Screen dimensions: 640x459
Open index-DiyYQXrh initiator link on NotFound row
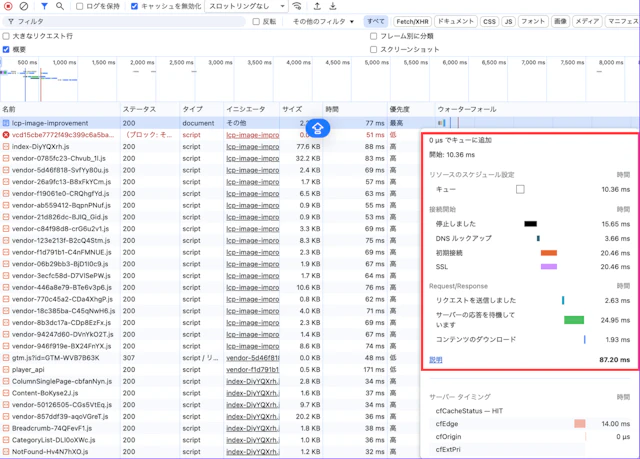(253, 452)
